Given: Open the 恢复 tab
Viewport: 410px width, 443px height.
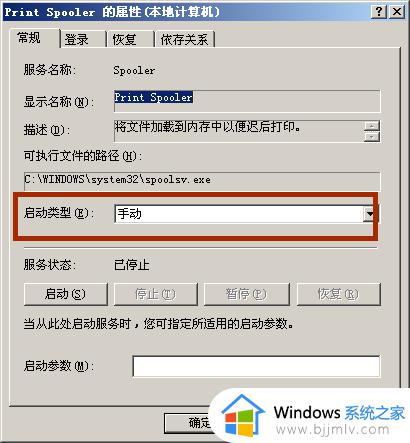Looking at the screenshot, I should [x=130, y=40].
